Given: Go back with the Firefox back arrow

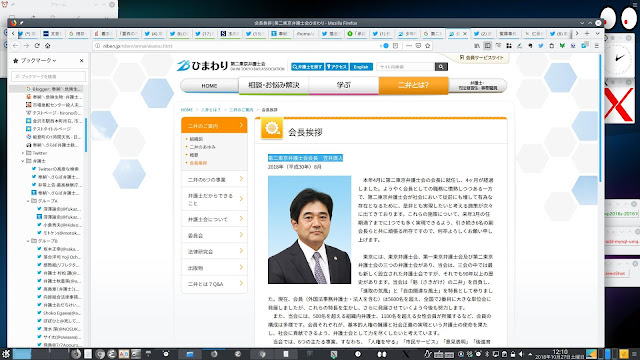Looking at the screenshot, I should [x=16, y=46].
